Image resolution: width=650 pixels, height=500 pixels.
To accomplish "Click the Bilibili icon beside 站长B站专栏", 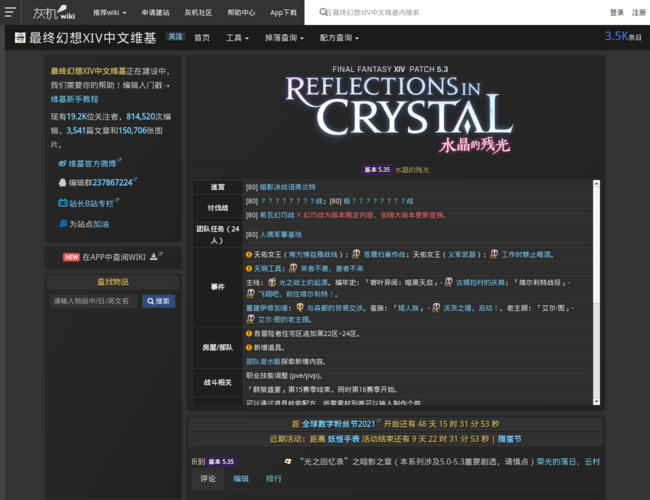I will click(x=62, y=204).
